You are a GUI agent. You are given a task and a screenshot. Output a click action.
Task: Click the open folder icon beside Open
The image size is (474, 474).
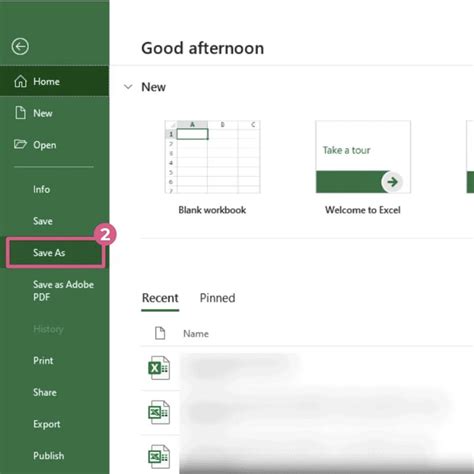click(x=20, y=144)
